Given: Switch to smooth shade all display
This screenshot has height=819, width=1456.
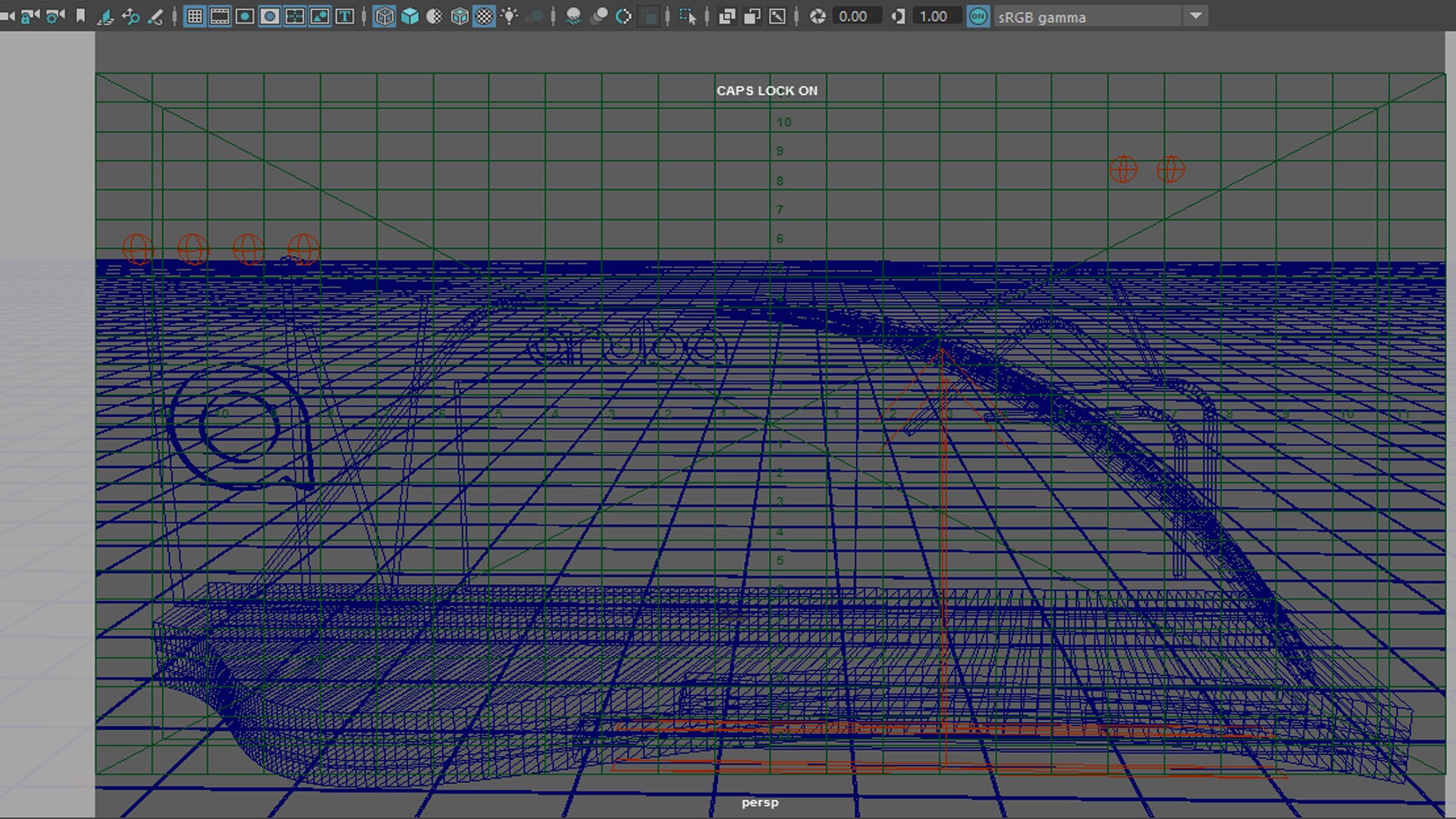Looking at the screenshot, I should pyautogui.click(x=409, y=16).
